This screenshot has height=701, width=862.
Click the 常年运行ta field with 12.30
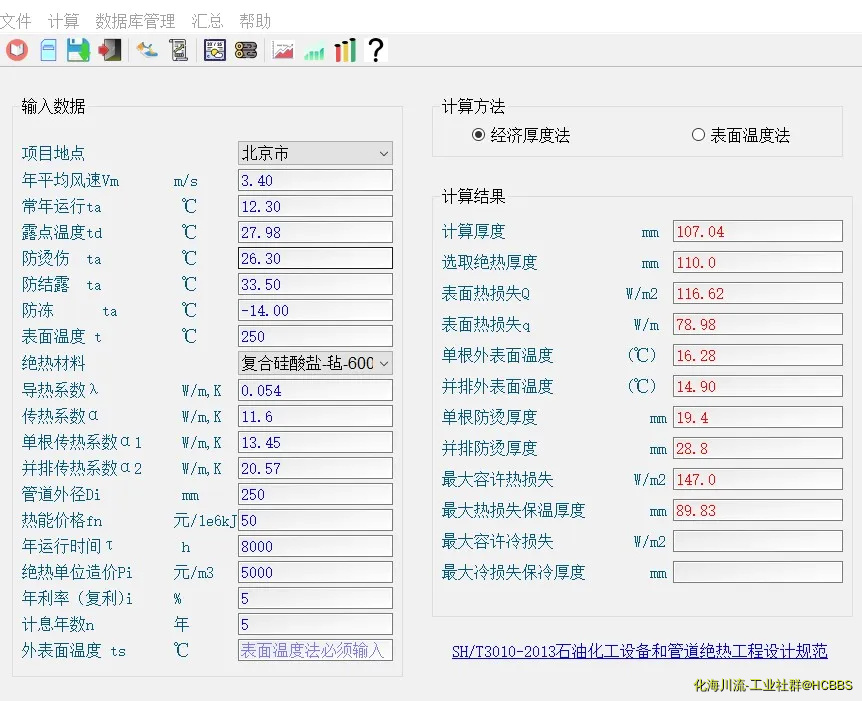tap(316, 206)
